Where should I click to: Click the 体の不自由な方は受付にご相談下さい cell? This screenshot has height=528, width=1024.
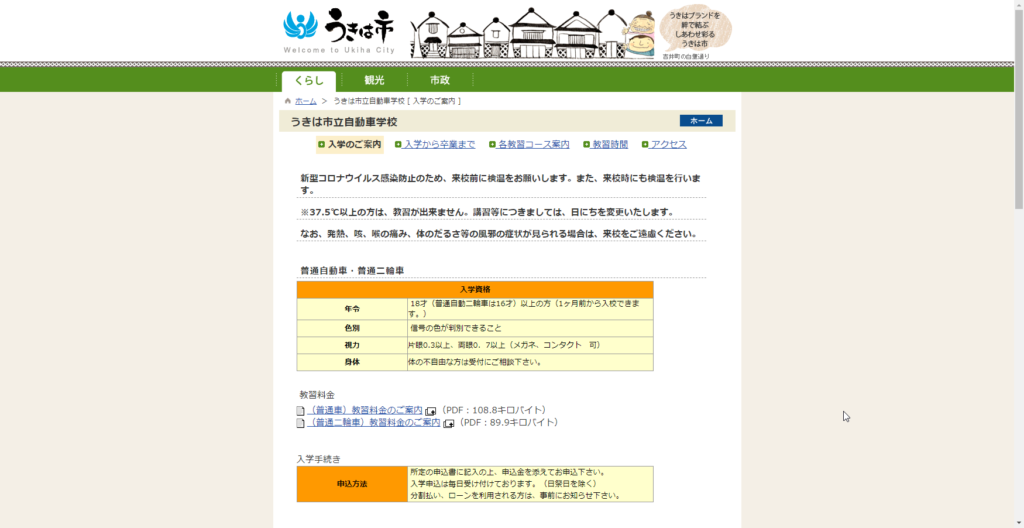(530, 362)
